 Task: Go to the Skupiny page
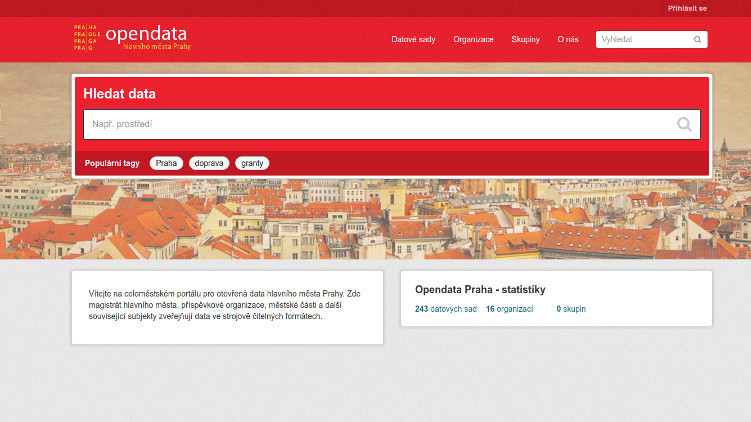click(525, 39)
